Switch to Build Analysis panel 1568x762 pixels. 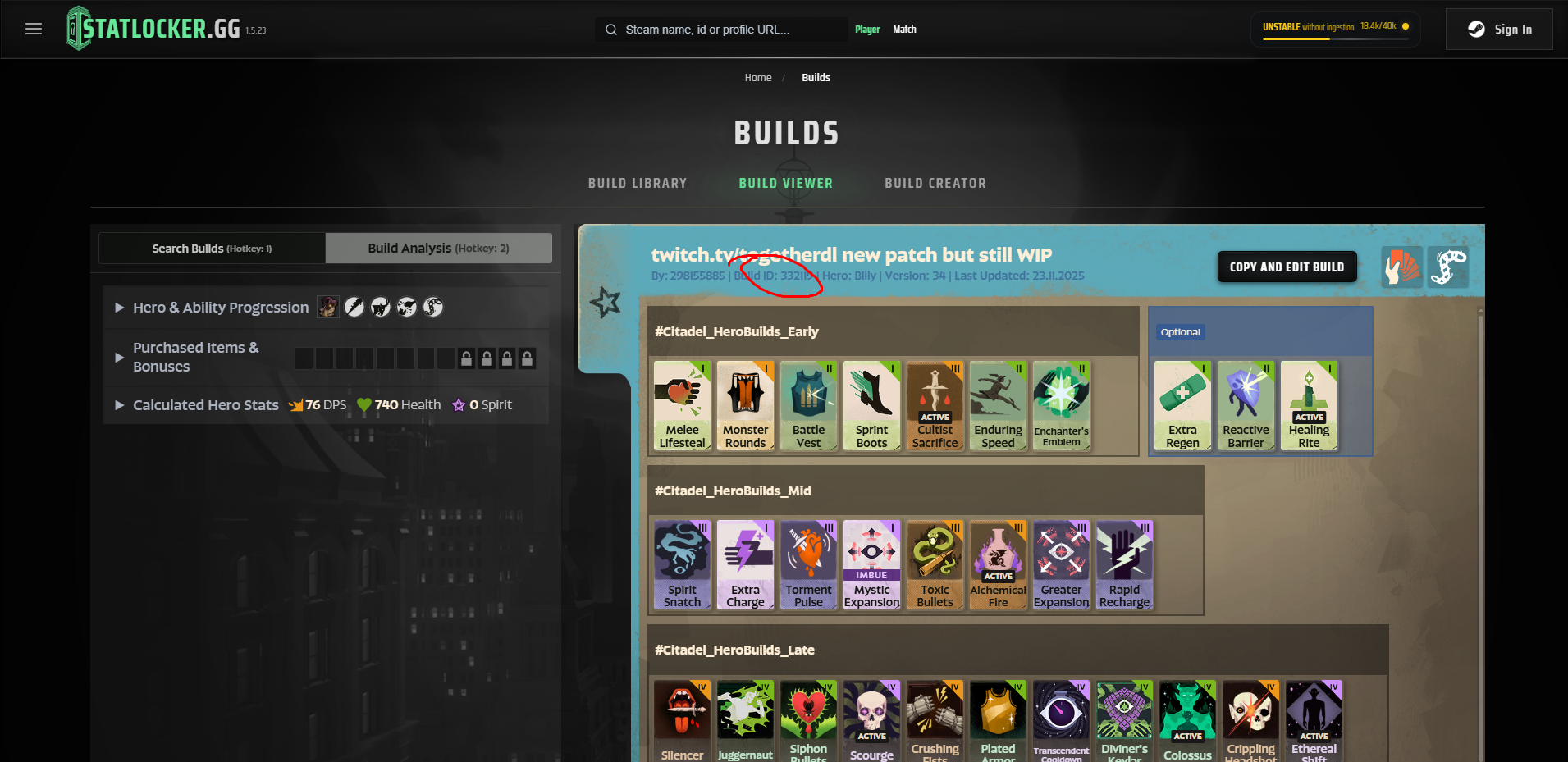[x=438, y=249]
